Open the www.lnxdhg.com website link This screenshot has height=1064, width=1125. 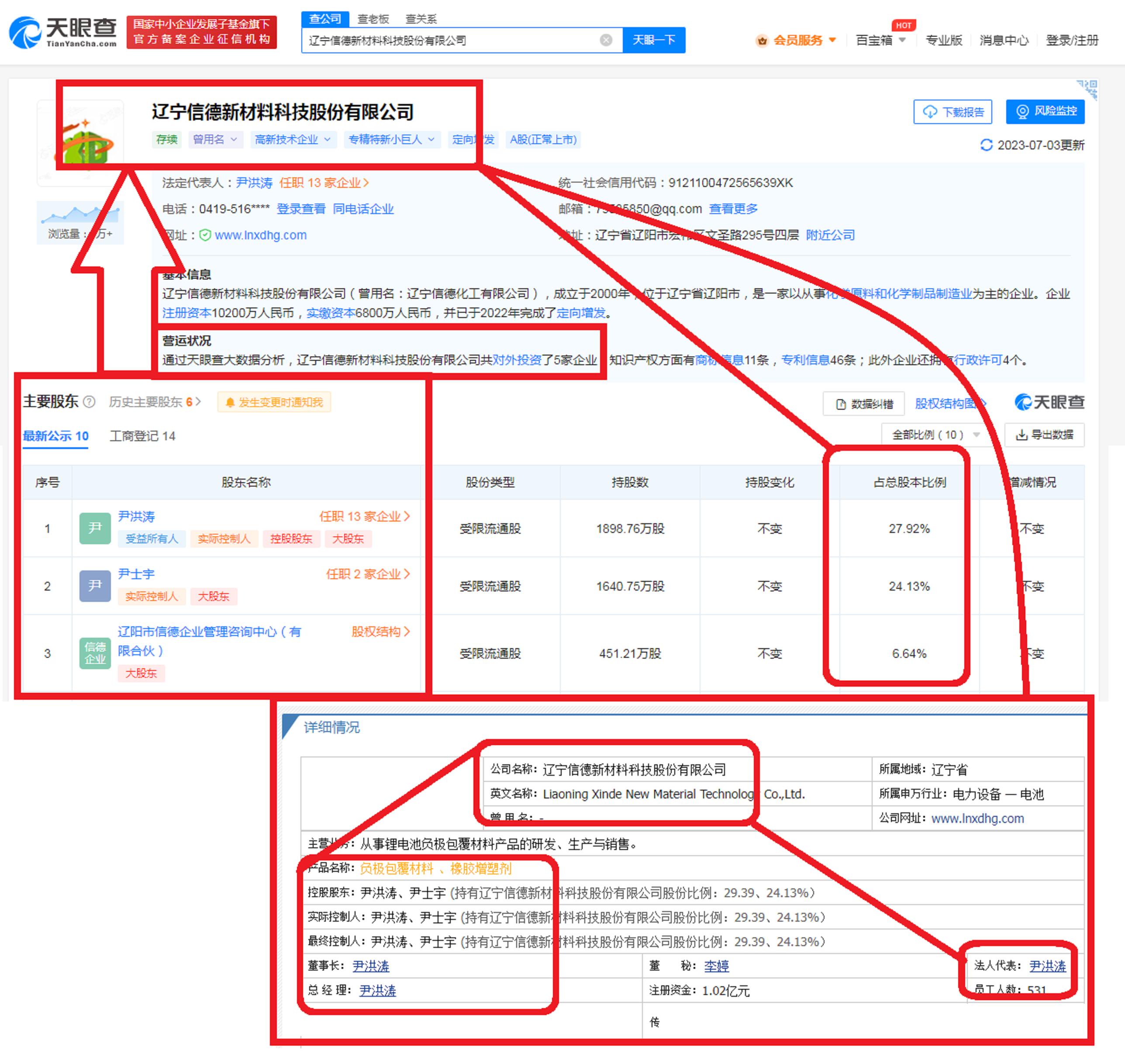click(260, 235)
